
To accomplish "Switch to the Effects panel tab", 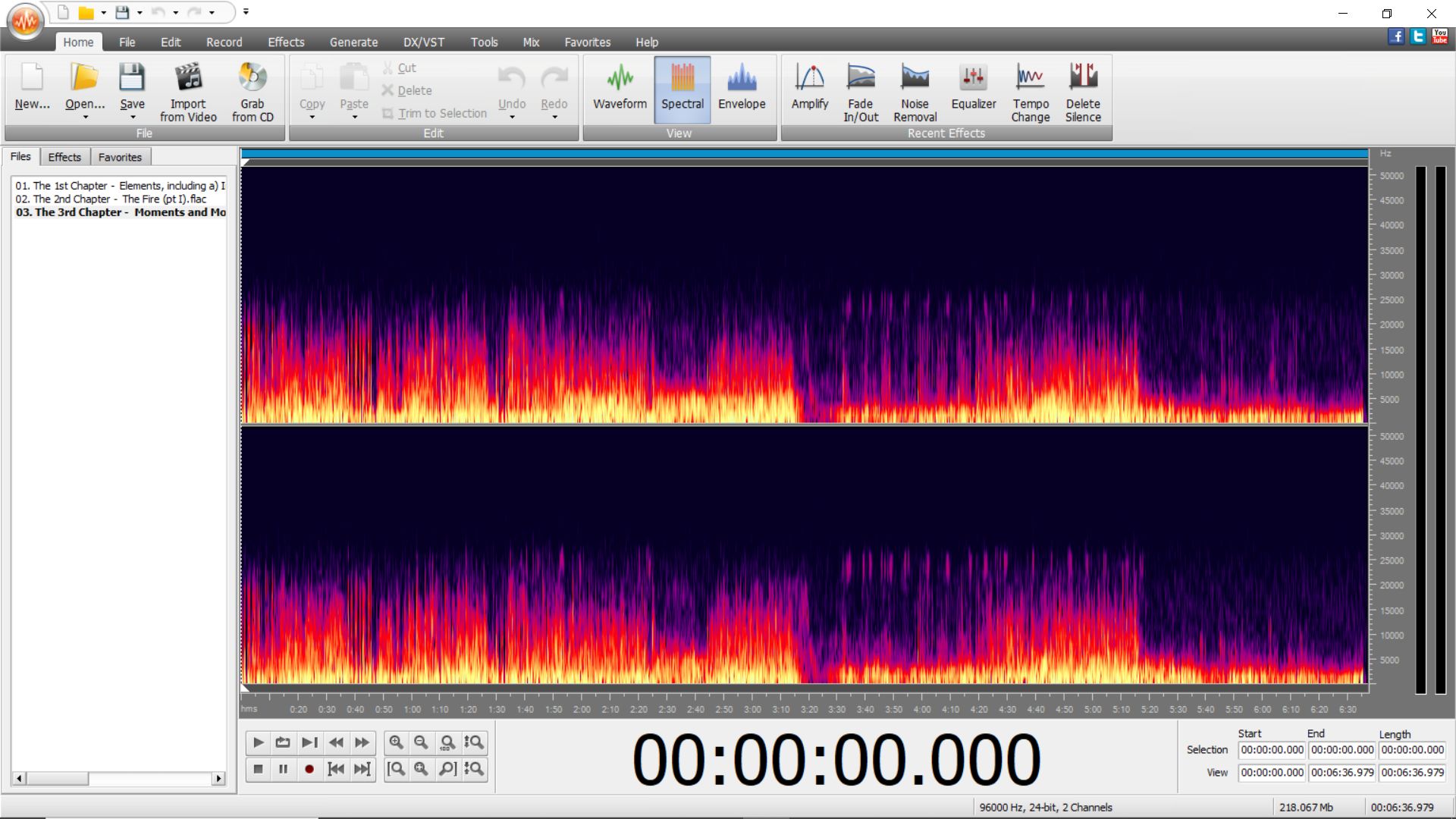I will click(64, 157).
